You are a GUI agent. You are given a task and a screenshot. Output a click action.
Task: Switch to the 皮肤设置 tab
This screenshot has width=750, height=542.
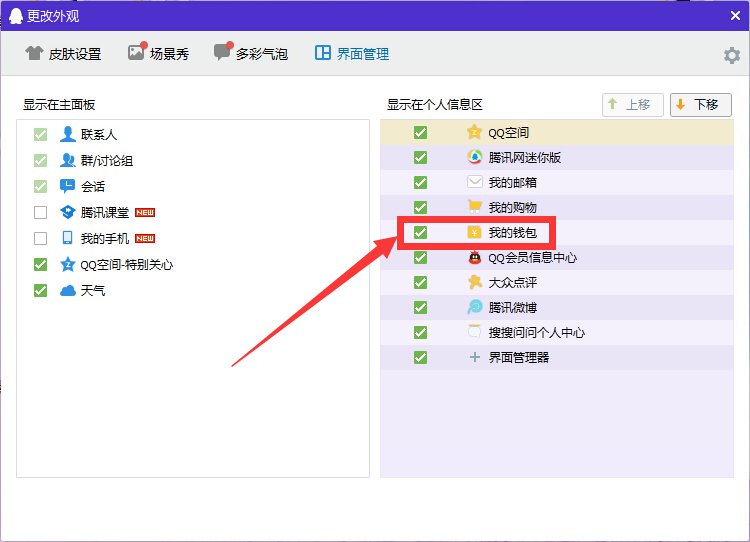pos(63,54)
